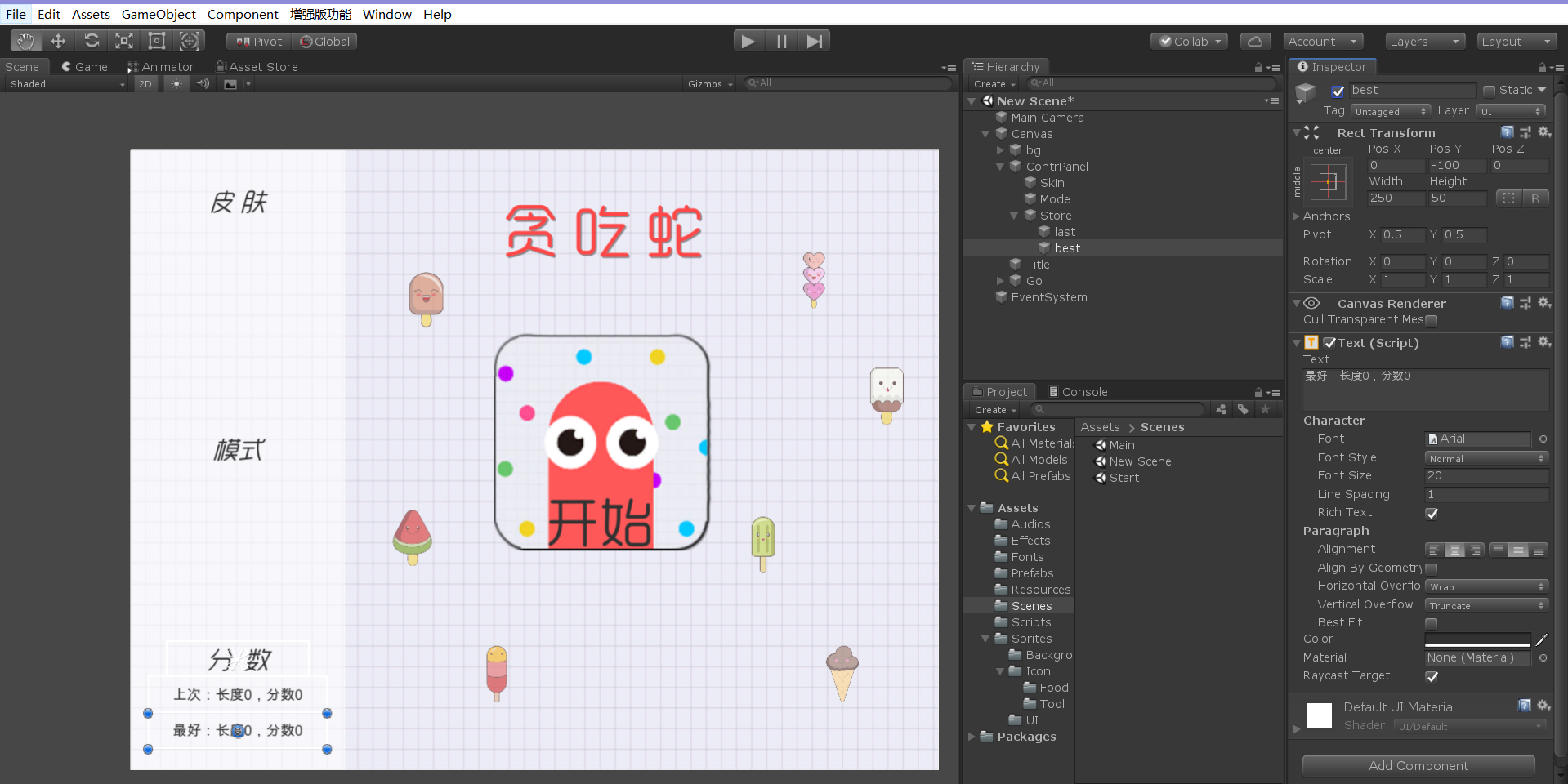
Task: Open the cloud services icon
Action: tap(1256, 41)
